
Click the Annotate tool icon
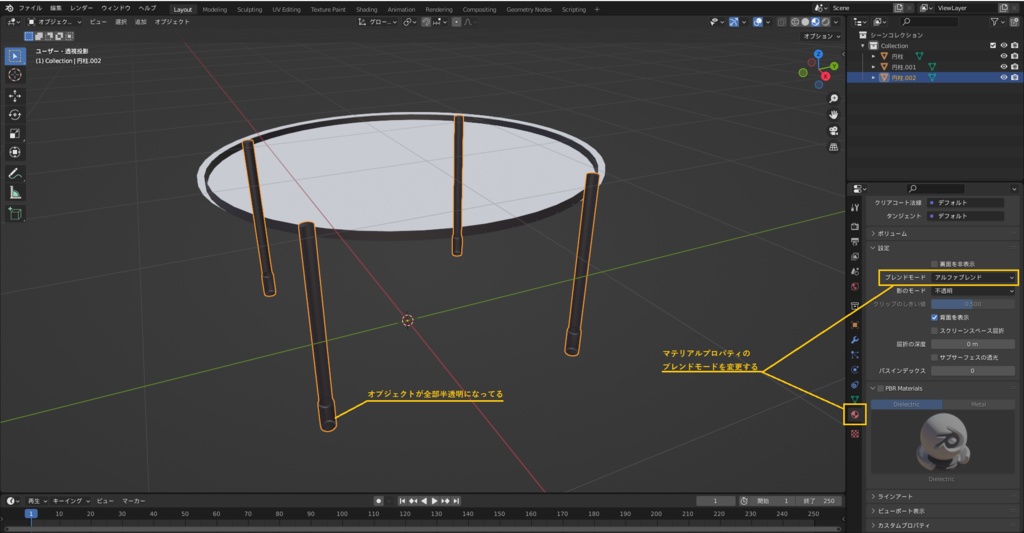point(15,173)
